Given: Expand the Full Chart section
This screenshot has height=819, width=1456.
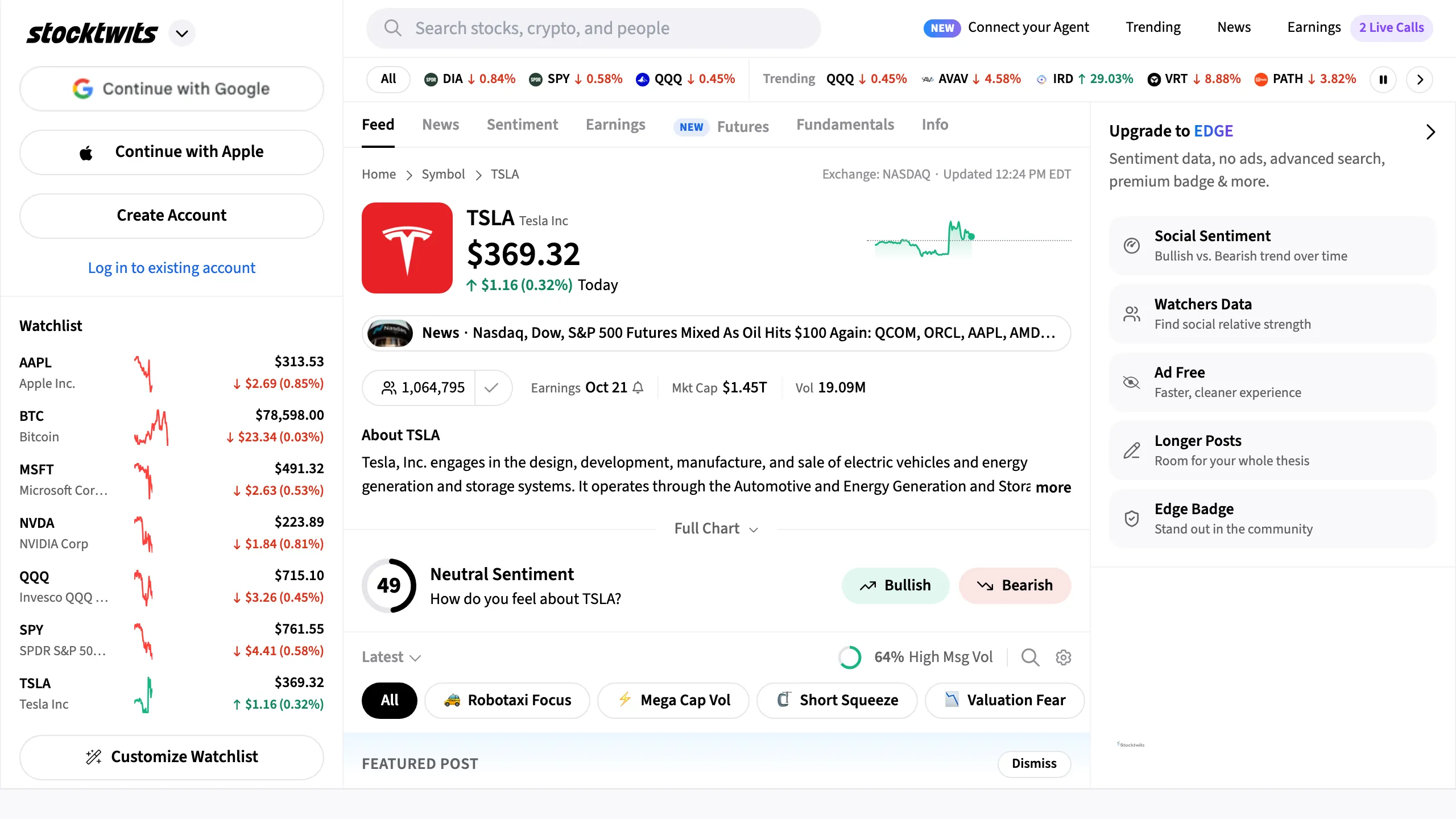Looking at the screenshot, I should coord(716,528).
